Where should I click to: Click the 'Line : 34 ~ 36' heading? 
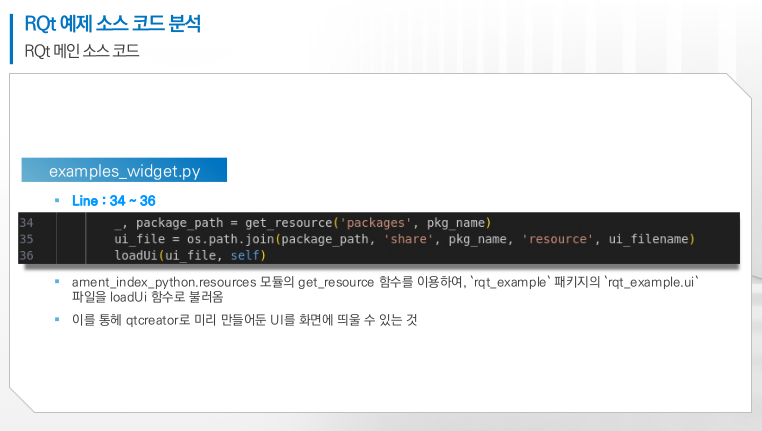tap(114, 201)
